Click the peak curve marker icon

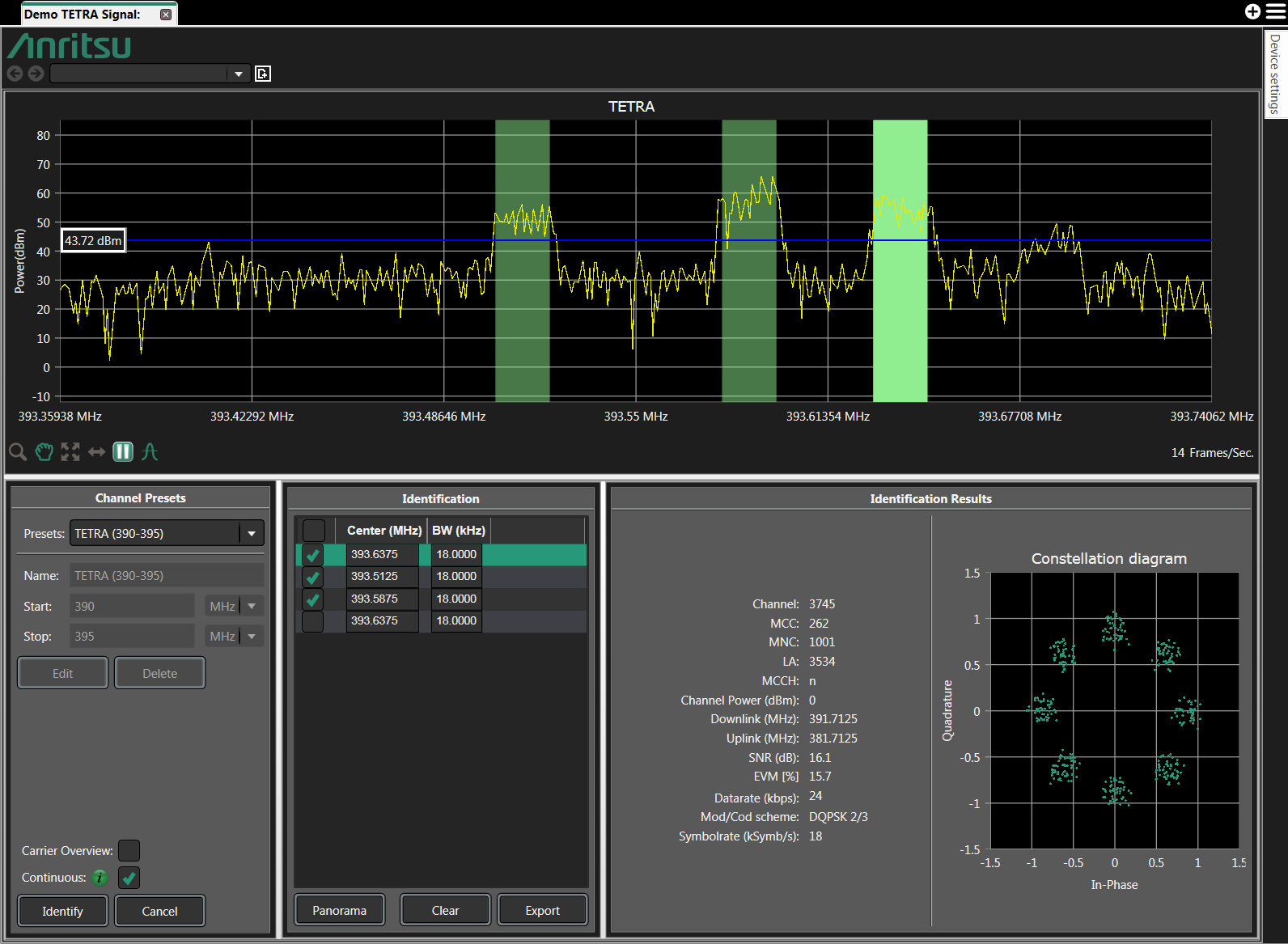[x=150, y=451]
